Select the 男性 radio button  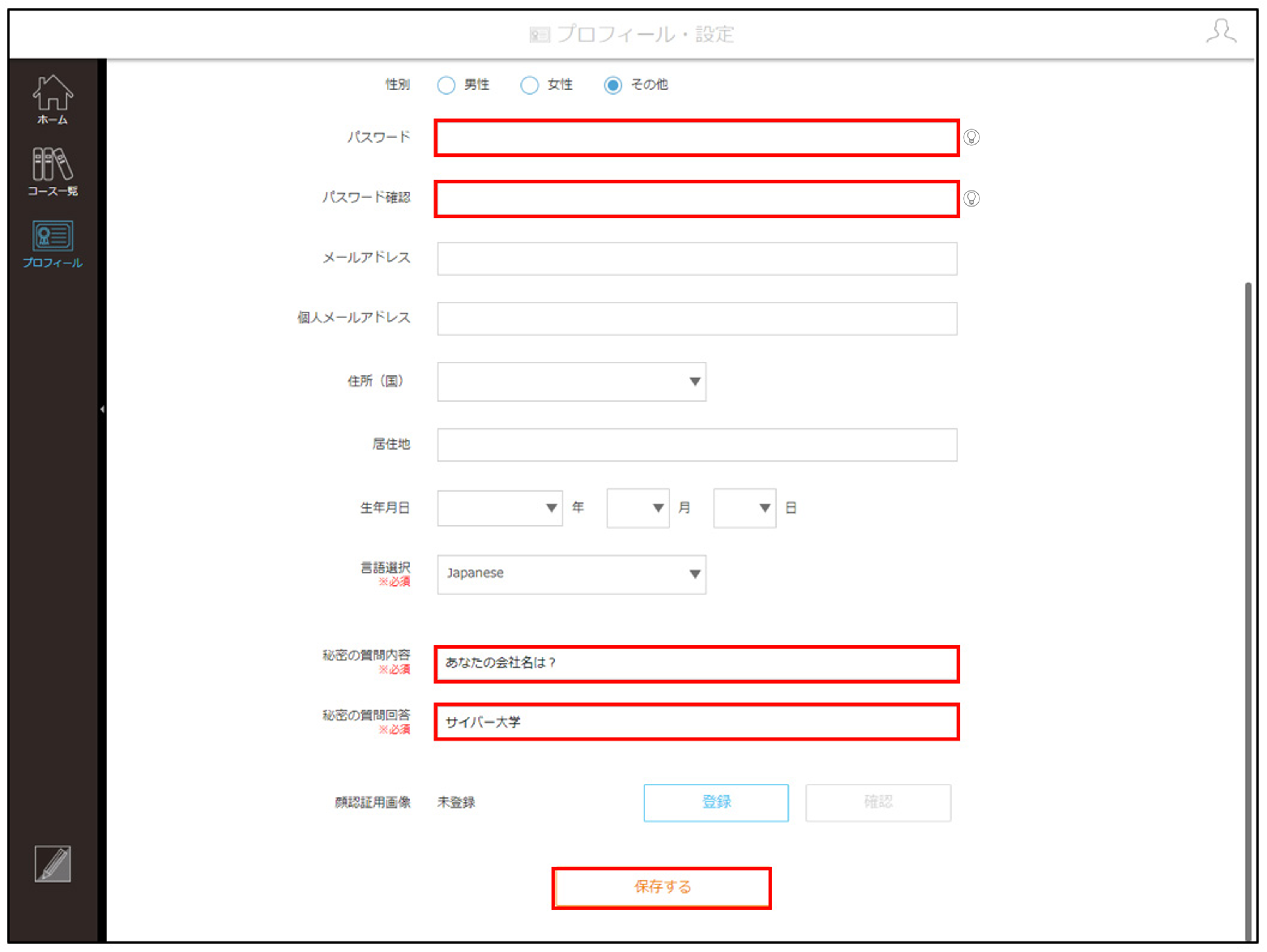446,85
